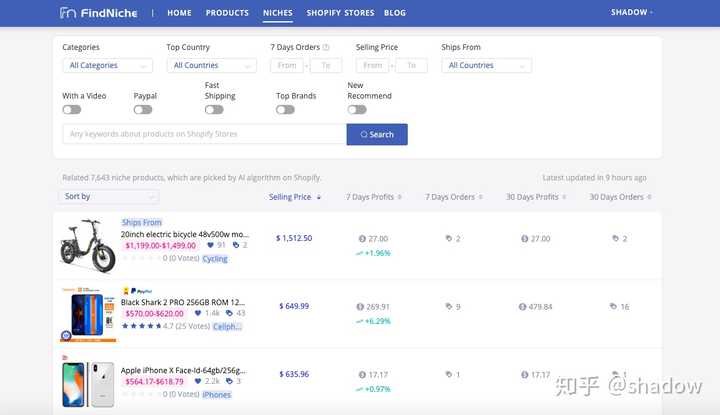Image resolution: width=720 pixels, height=415 pixels.
Task: Open the BLOG page
Action: click(395, 13)
